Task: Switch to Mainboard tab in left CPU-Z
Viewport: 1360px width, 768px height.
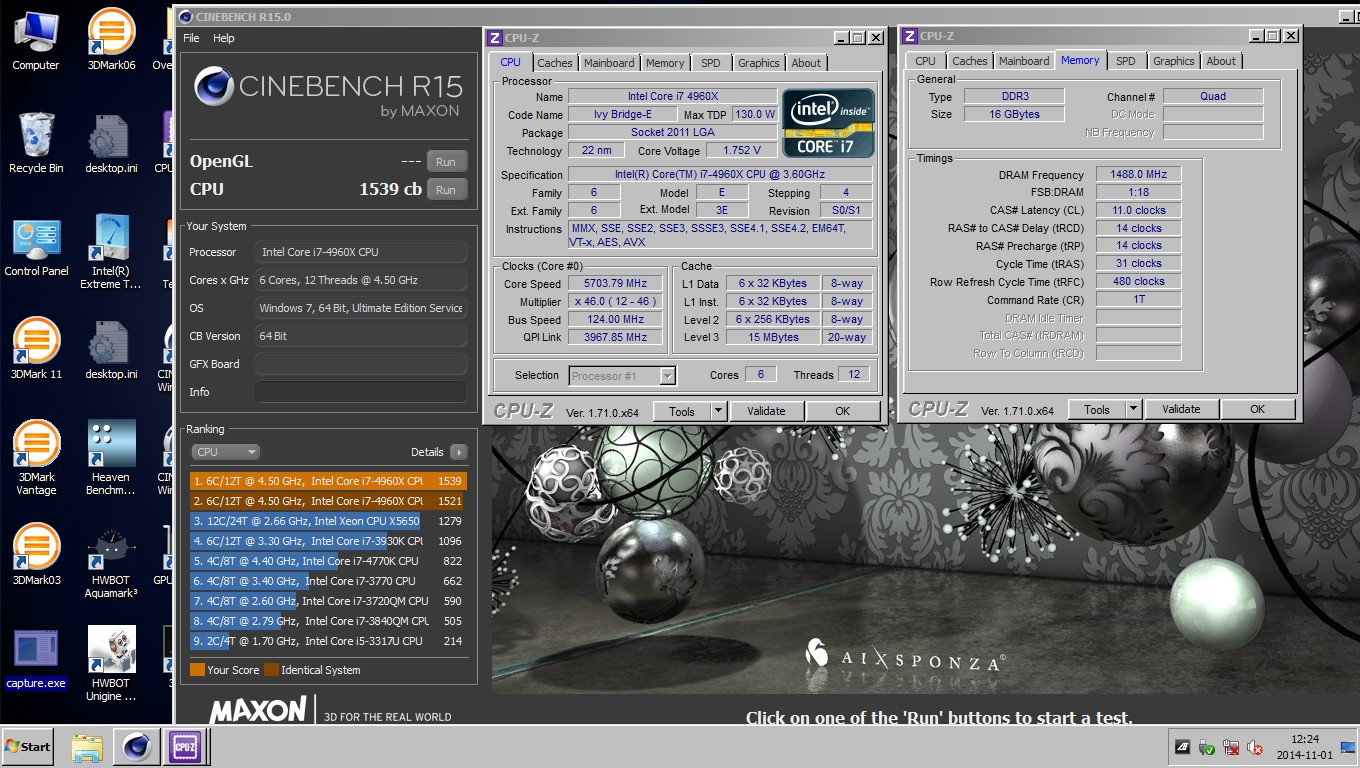Action: [x=609, y=63]
